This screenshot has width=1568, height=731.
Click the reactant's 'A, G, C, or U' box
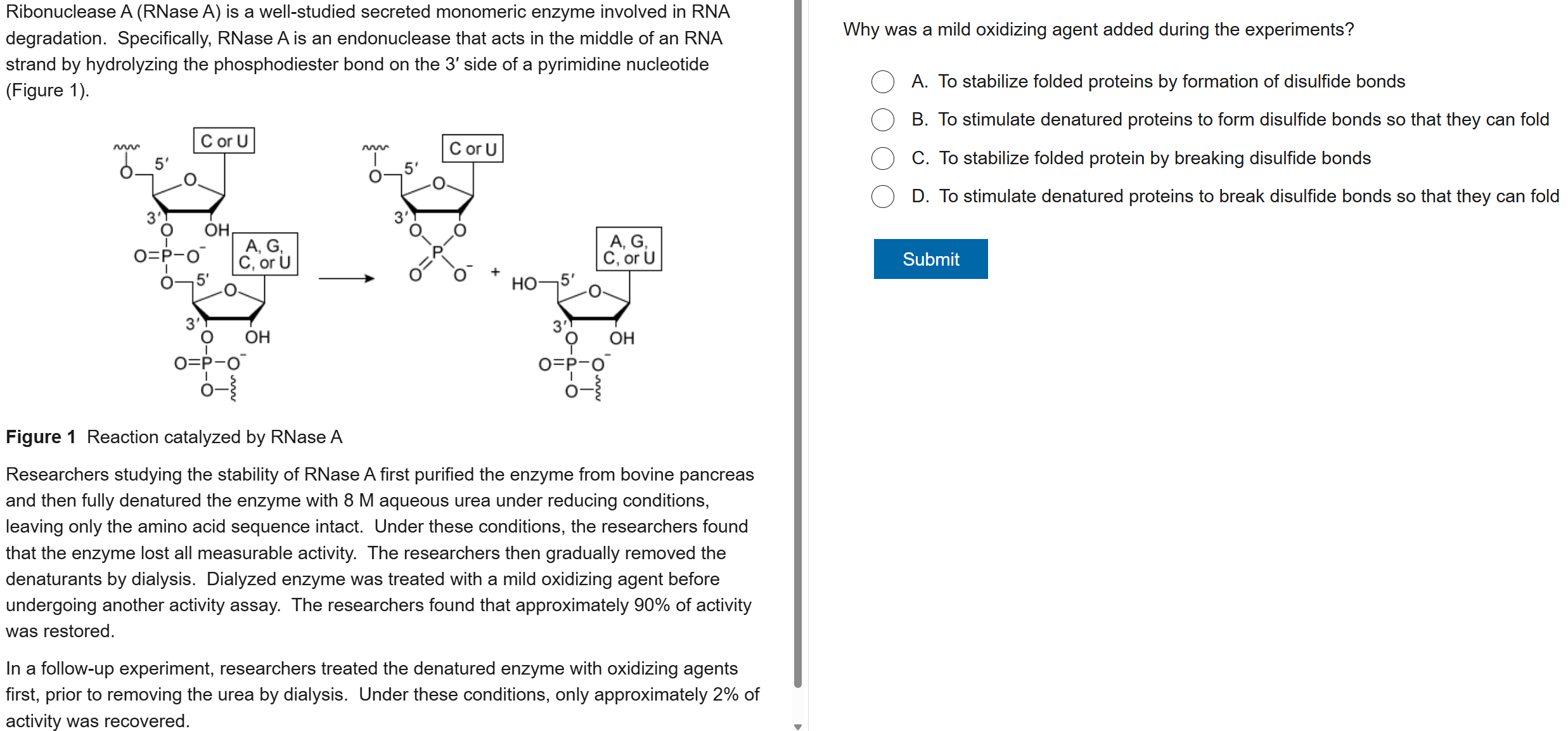[264, 254]
